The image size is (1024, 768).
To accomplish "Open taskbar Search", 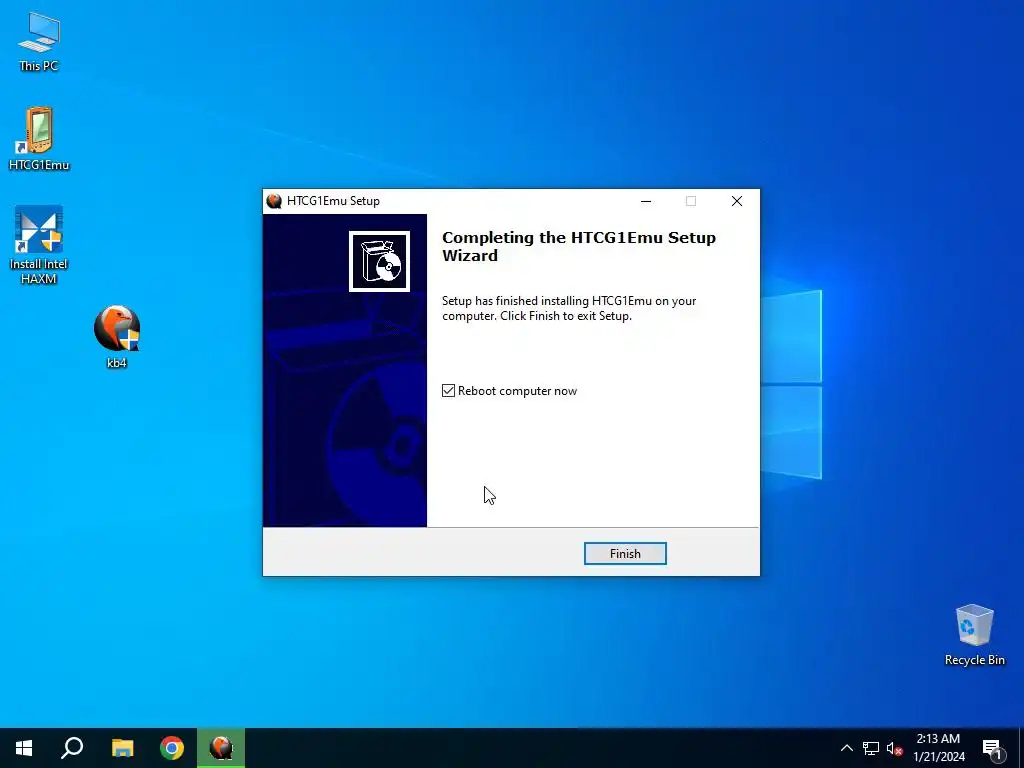I will (x=72, y=748).
